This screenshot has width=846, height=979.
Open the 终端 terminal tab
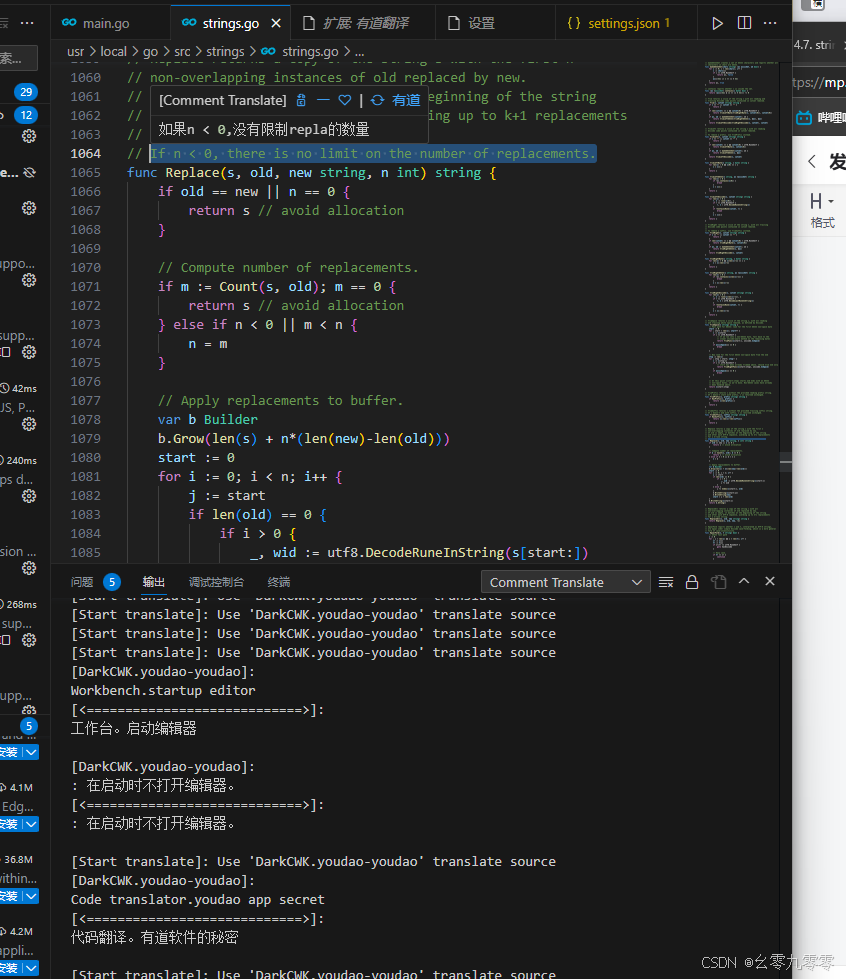pyautogui.click(x=279, y=582)
